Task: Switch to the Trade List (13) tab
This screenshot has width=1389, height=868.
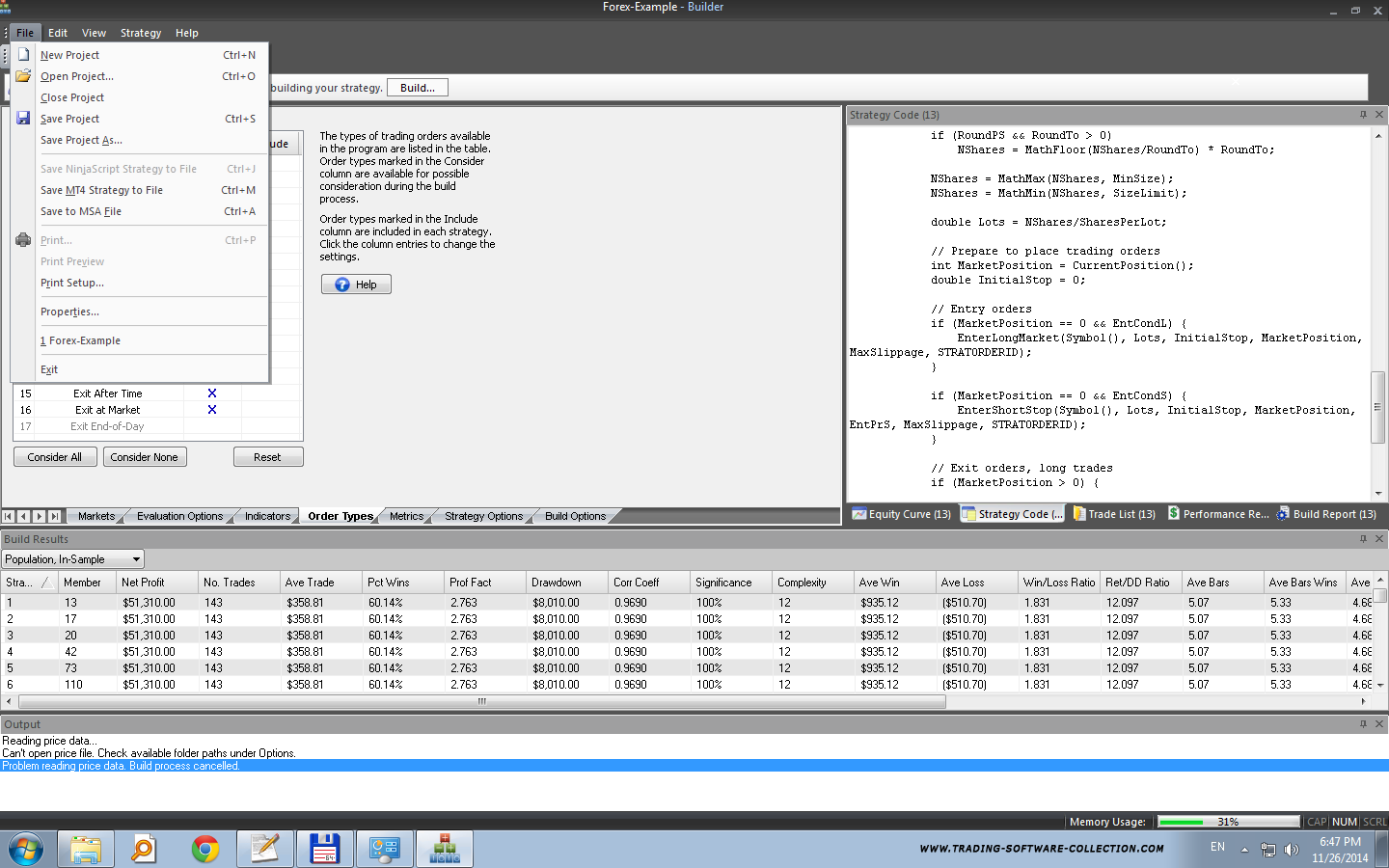Action: pyautogui.click(x=1114, y=514)
